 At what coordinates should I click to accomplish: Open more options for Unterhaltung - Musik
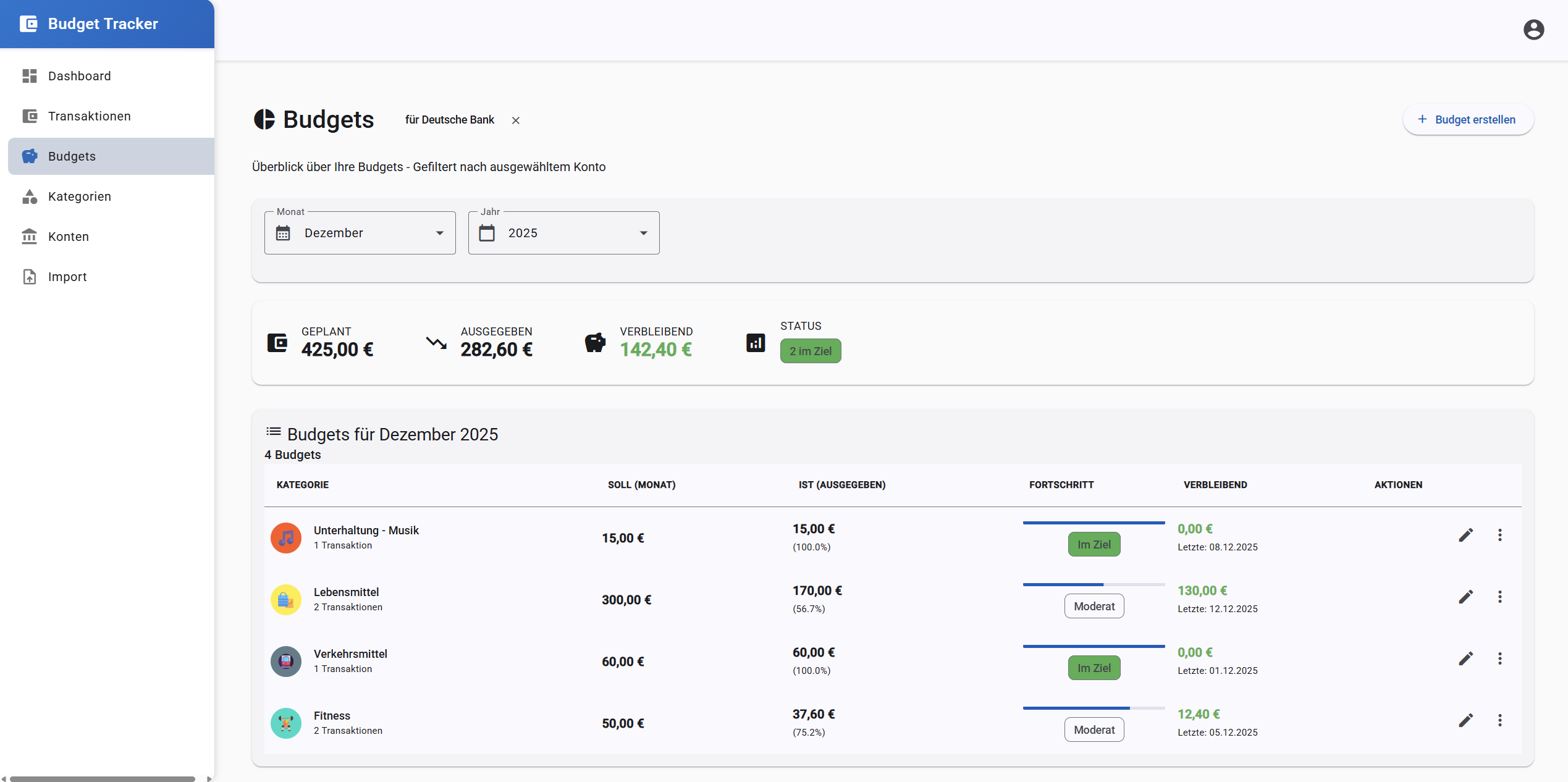click(1499, 535)
